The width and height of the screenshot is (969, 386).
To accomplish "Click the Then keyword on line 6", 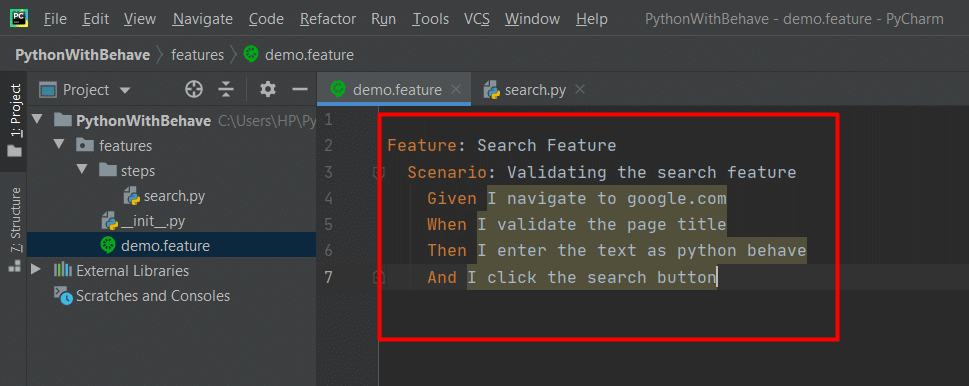I will click(x=447, y=251).
